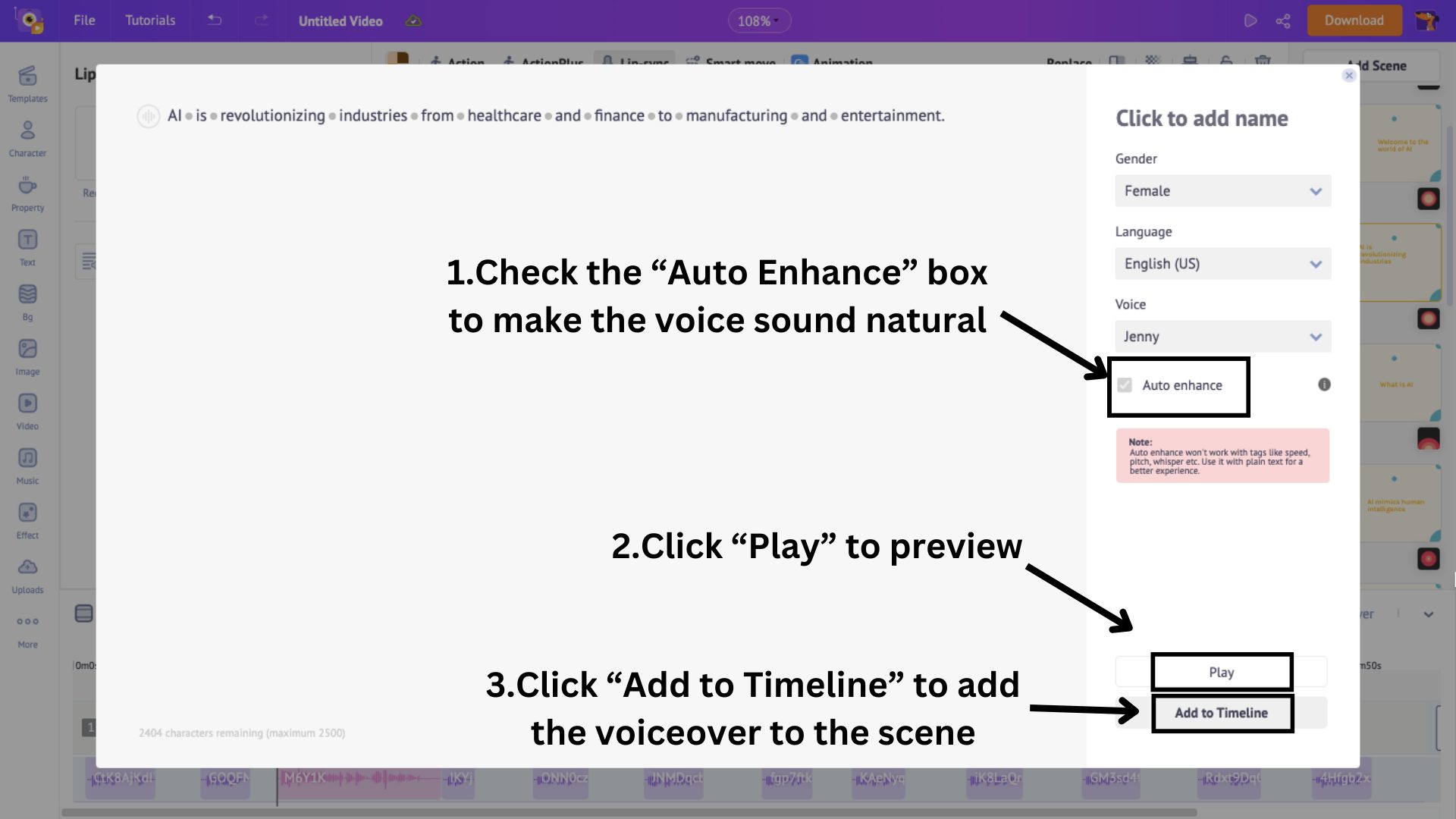Click the Download button
Viewport: 1456px width, 819px height.
point(1354,20)
